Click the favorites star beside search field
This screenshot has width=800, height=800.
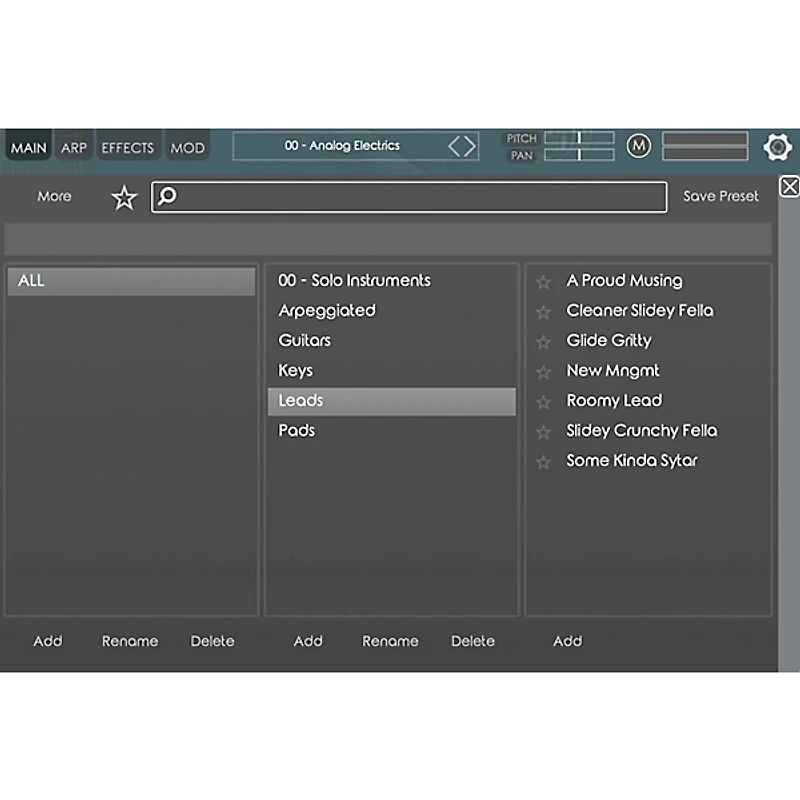click(x=124, y=197)
